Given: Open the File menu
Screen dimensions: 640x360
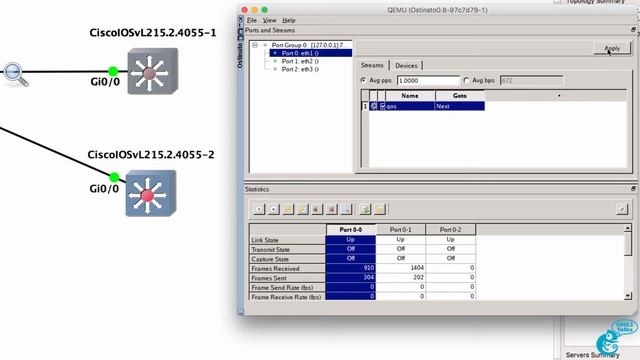Looking at the screenshot, I should tap(252, 20).
